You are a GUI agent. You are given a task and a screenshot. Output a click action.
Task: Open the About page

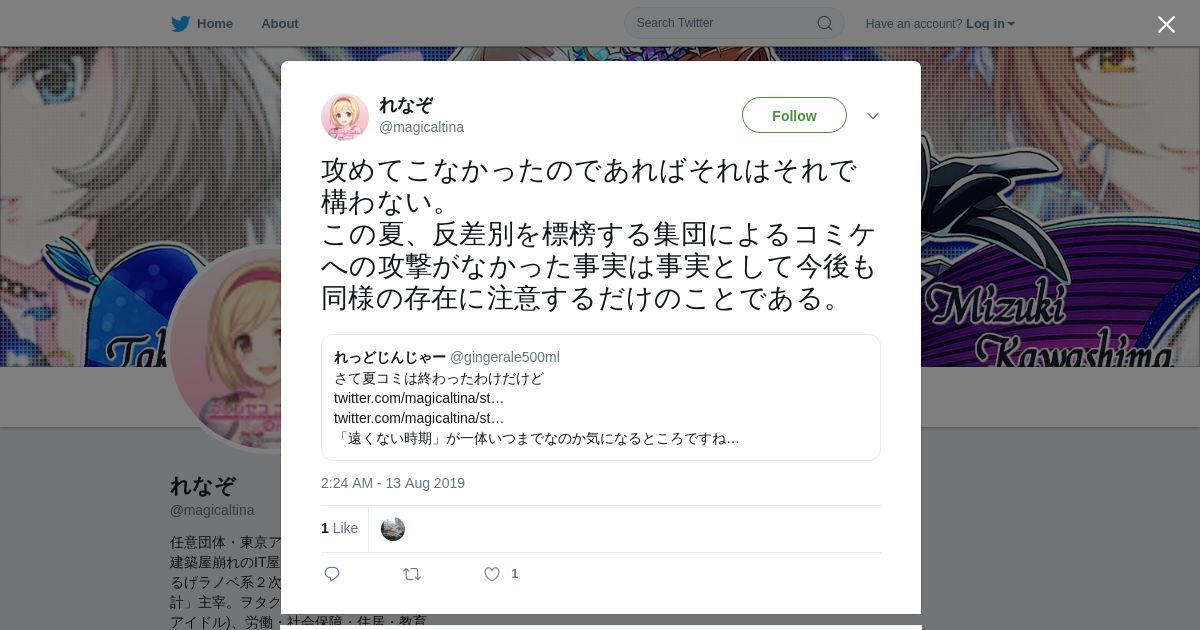coord(279,23)
